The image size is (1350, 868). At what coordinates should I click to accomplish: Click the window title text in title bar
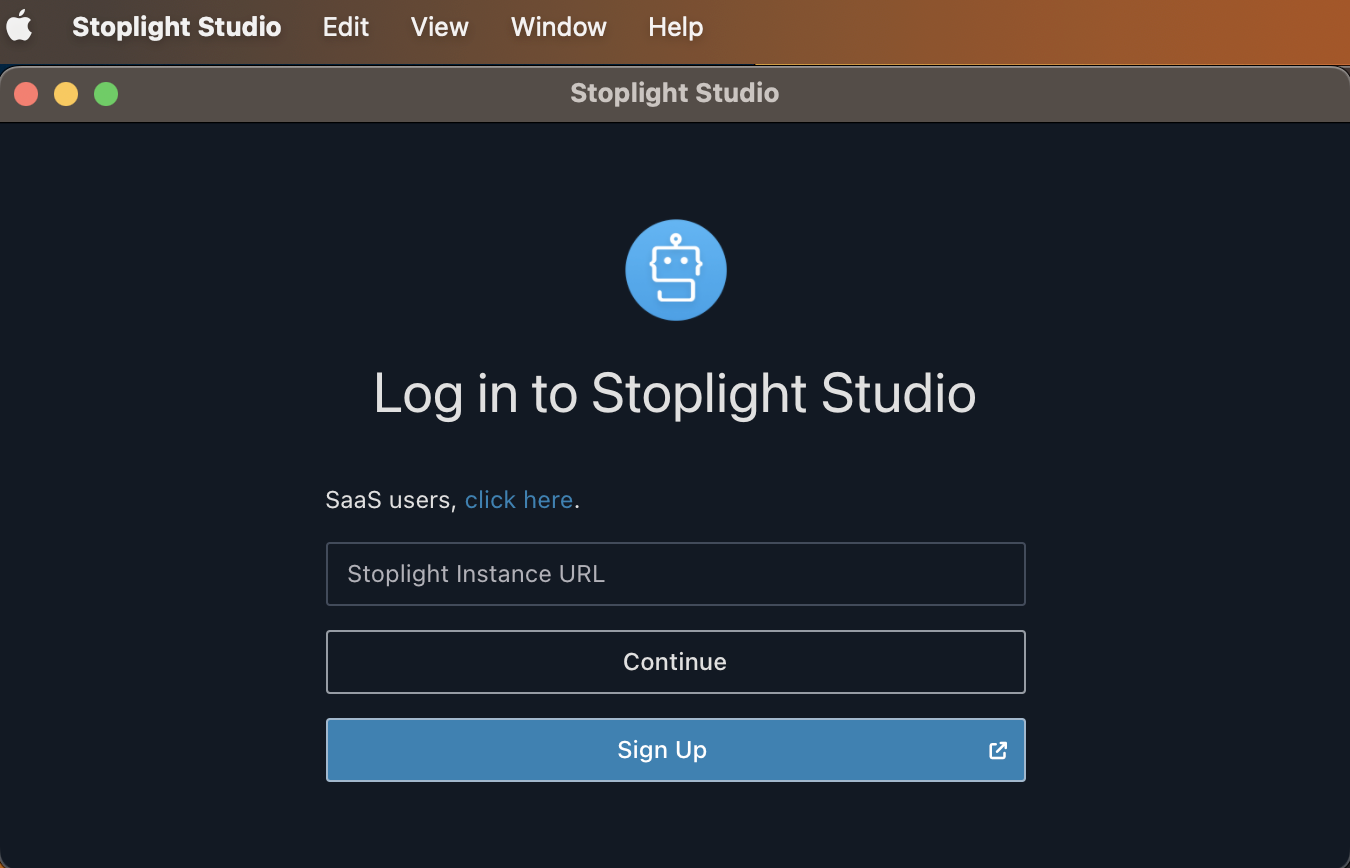pos(674,94)
